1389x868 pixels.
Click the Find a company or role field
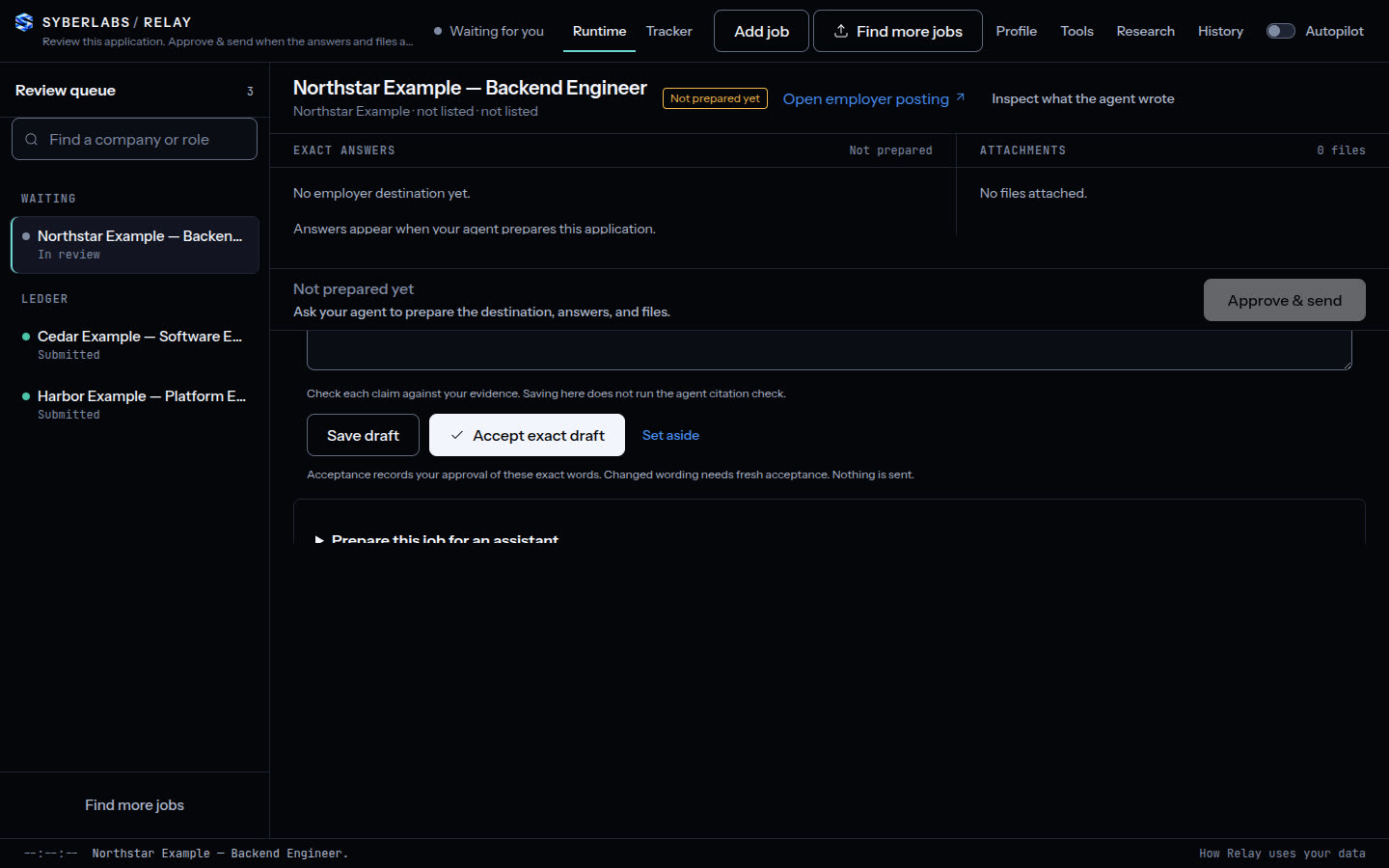(x=134, y=139)
